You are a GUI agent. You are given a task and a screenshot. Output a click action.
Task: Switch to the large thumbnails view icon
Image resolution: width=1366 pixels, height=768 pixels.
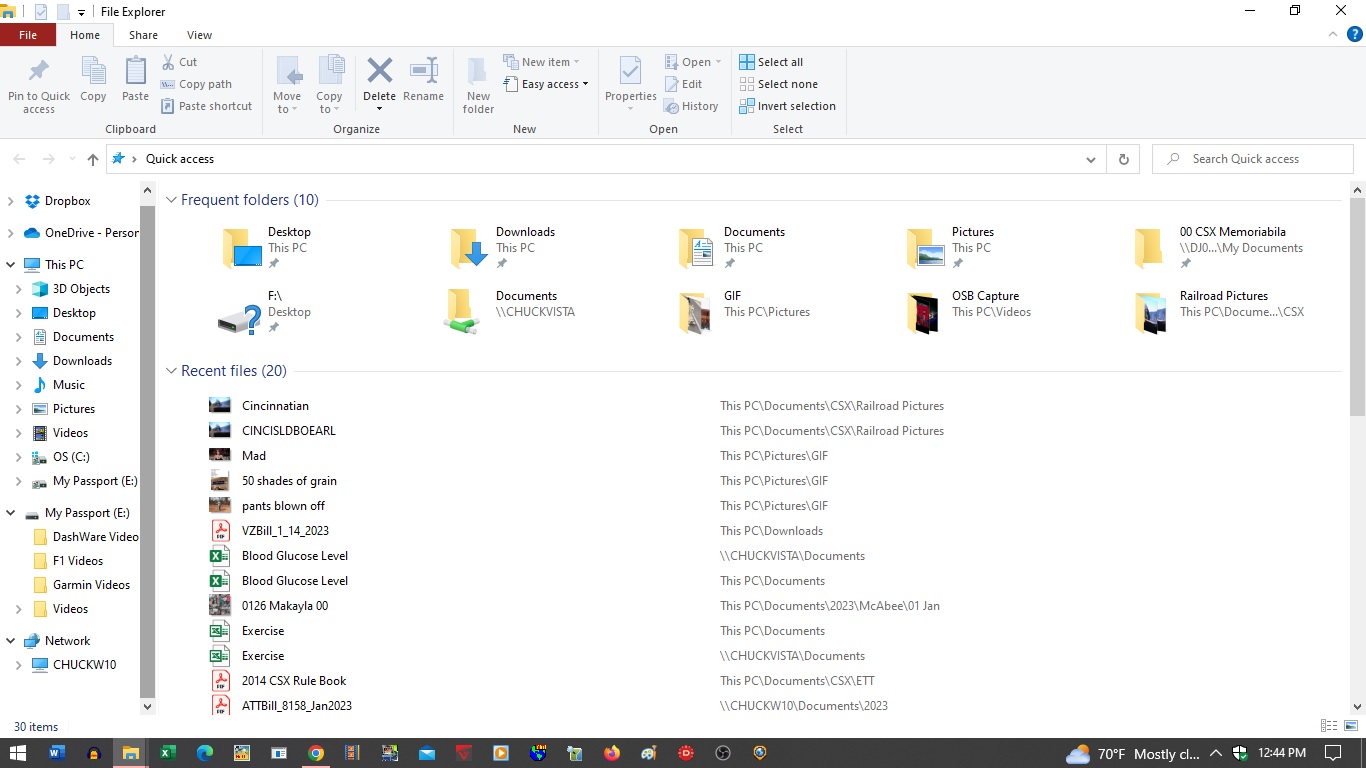(x=1352, y=726)
